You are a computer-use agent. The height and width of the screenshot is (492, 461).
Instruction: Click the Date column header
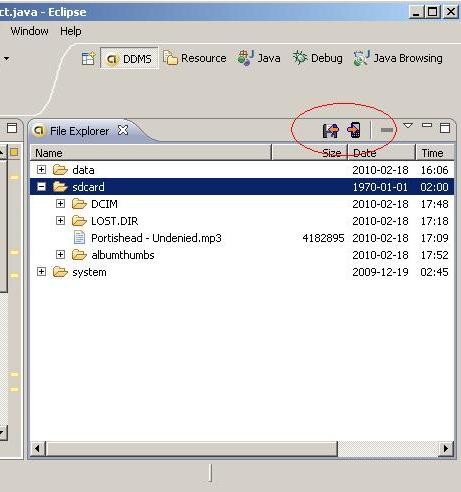[x=382, y=153]
